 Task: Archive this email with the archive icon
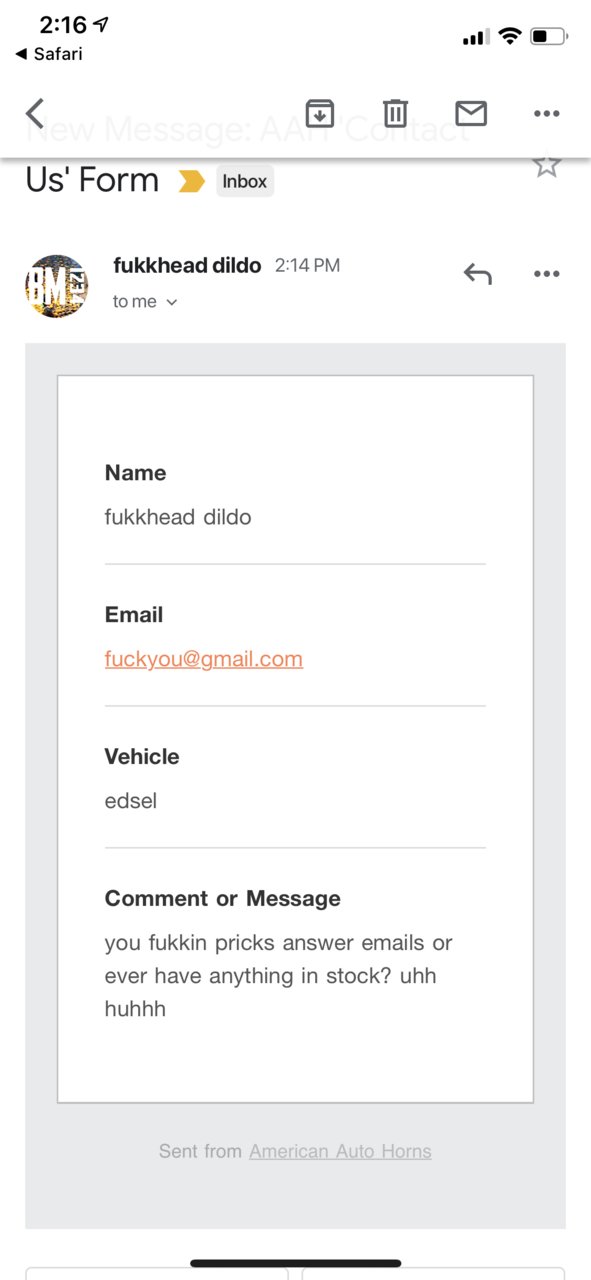320,113
